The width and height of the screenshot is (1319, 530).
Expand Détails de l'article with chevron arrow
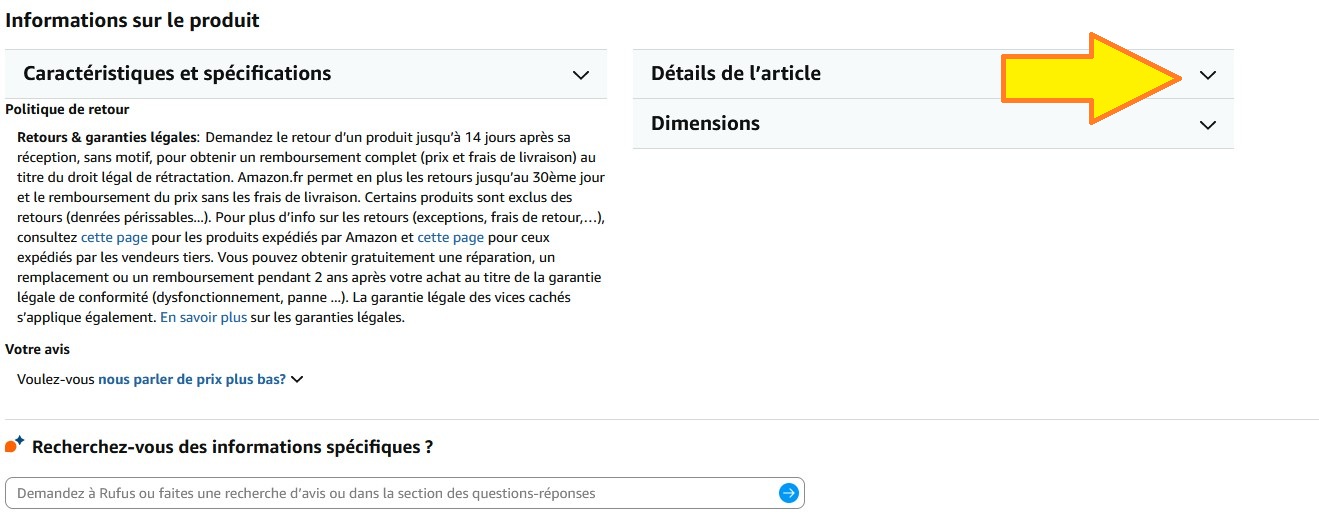[1208, 75]
